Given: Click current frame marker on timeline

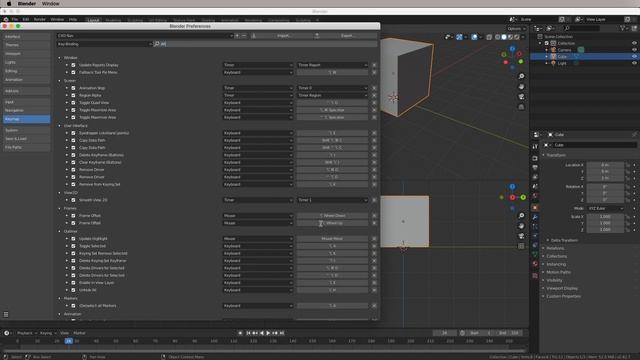Looking at the screenshot, I should point(69,341).
